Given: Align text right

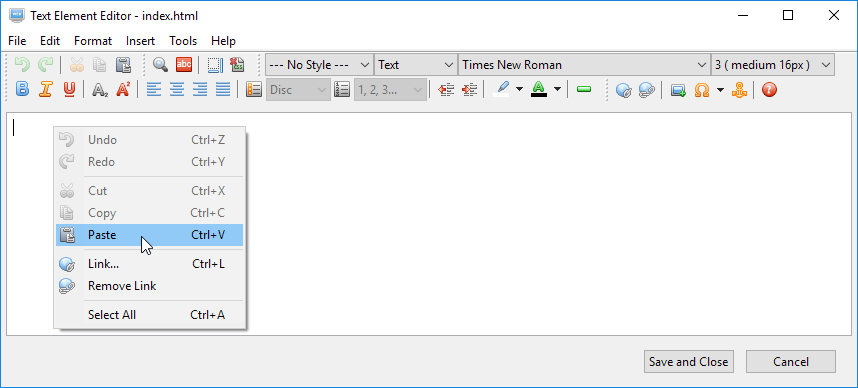Looking at the screenshot, I should coord(200,89).
